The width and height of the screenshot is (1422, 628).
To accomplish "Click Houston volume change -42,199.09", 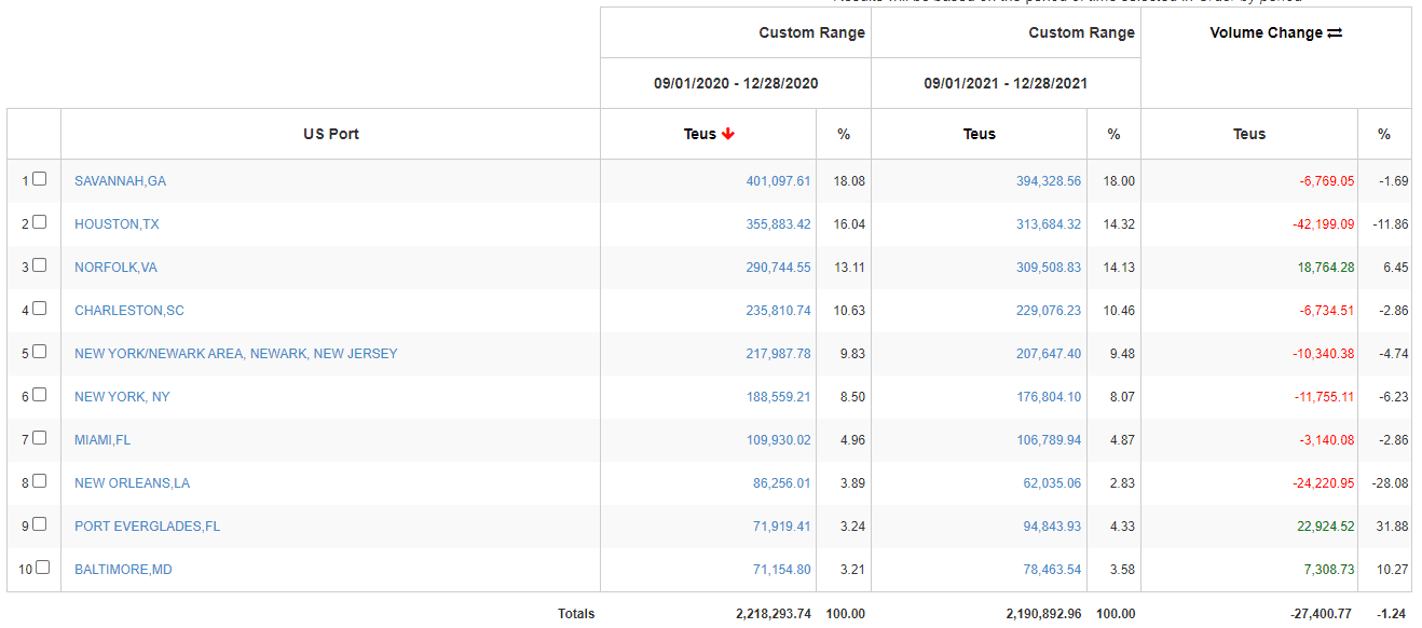I will point(1323,224).
